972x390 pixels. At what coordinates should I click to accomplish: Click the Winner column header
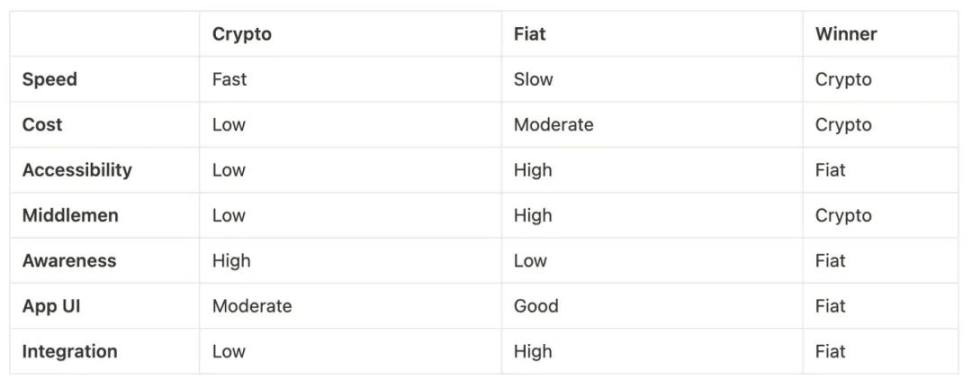pyautogui.click(x=846, y=33)
